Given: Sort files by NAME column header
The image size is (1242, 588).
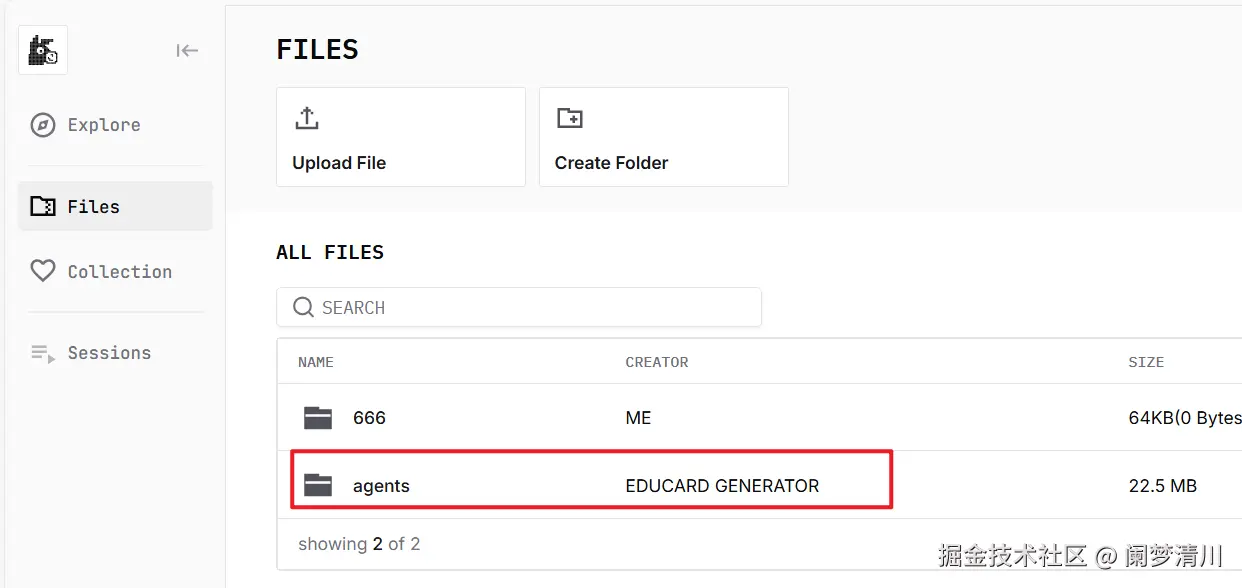Looking at the screenshot, I should point(316,362).
